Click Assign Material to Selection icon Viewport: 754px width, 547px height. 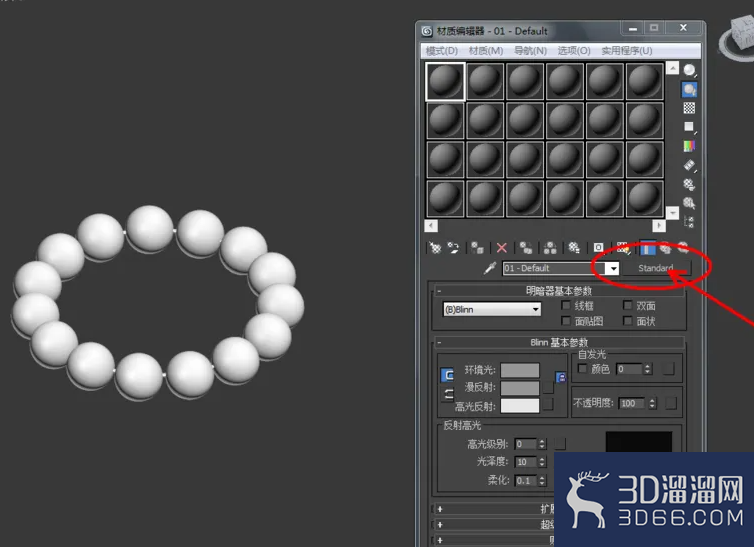[477, 248]
